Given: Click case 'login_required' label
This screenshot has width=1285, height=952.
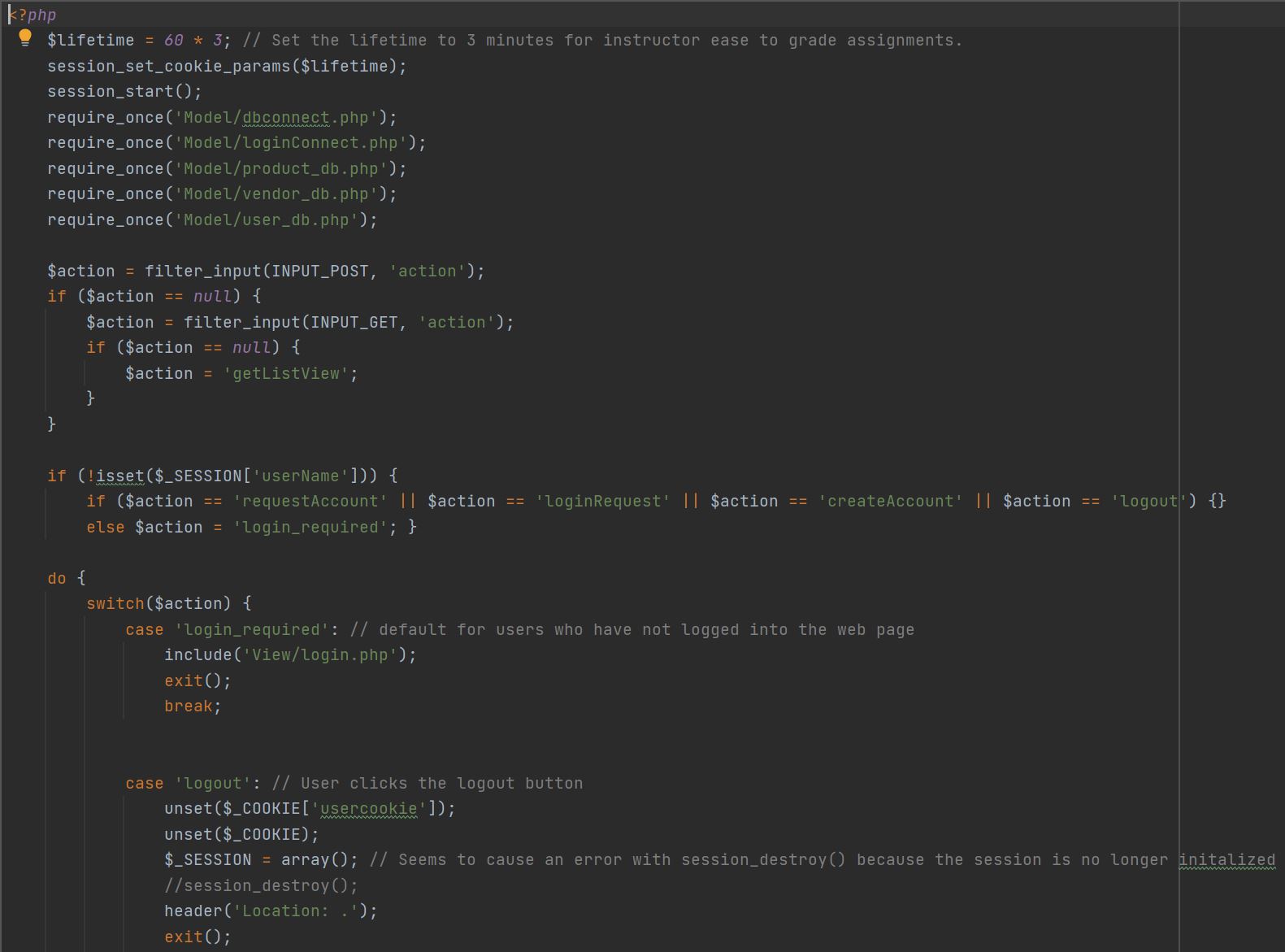Looking at the screenshot, I should click(x=232, y=629).
